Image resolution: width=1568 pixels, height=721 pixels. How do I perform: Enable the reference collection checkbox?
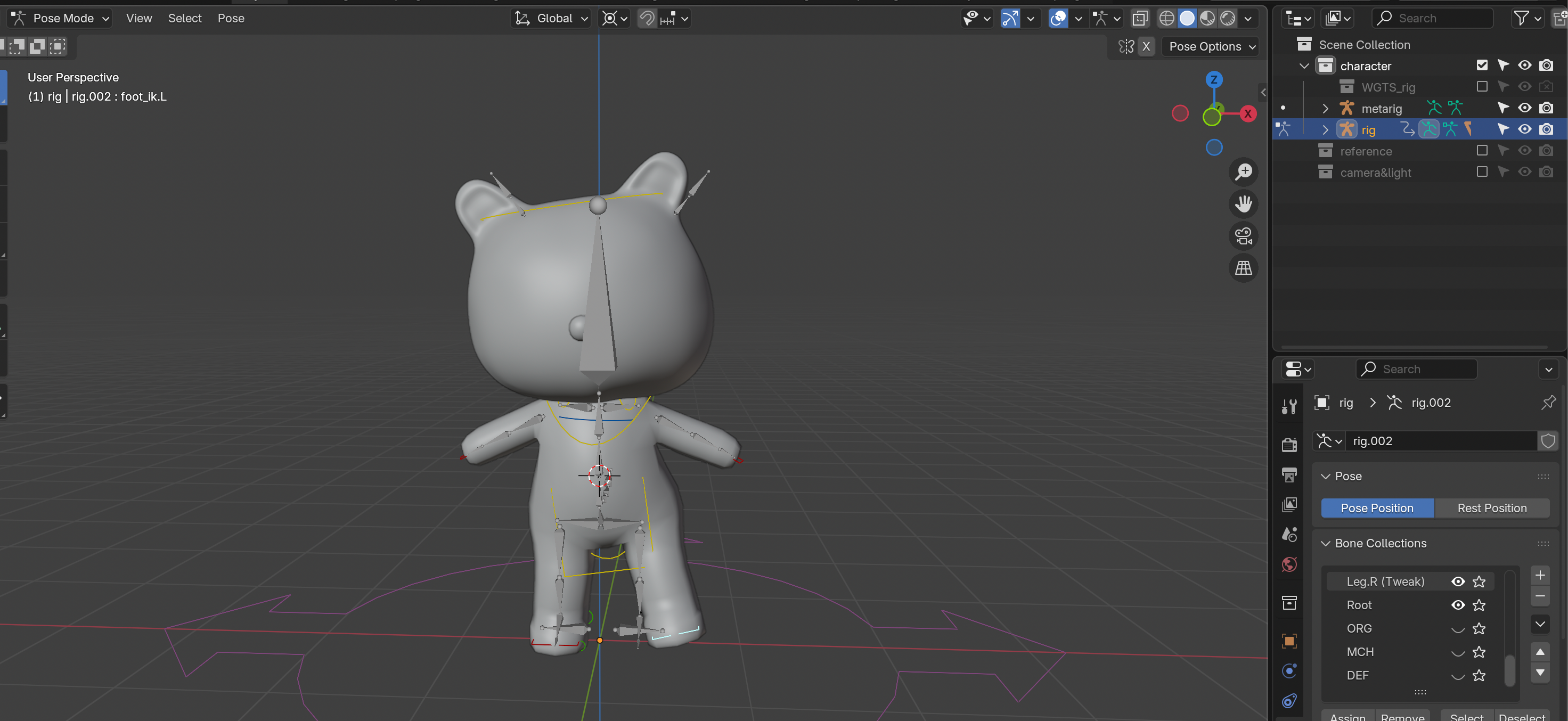click(1482, 151)
